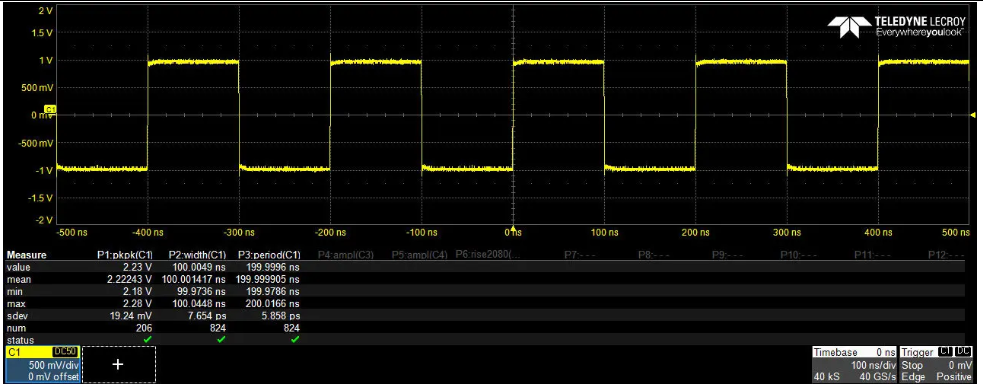Select the empty P7 measurement slot
The image size is (983, 388).
pyautogui.click(x=579, y=256)
